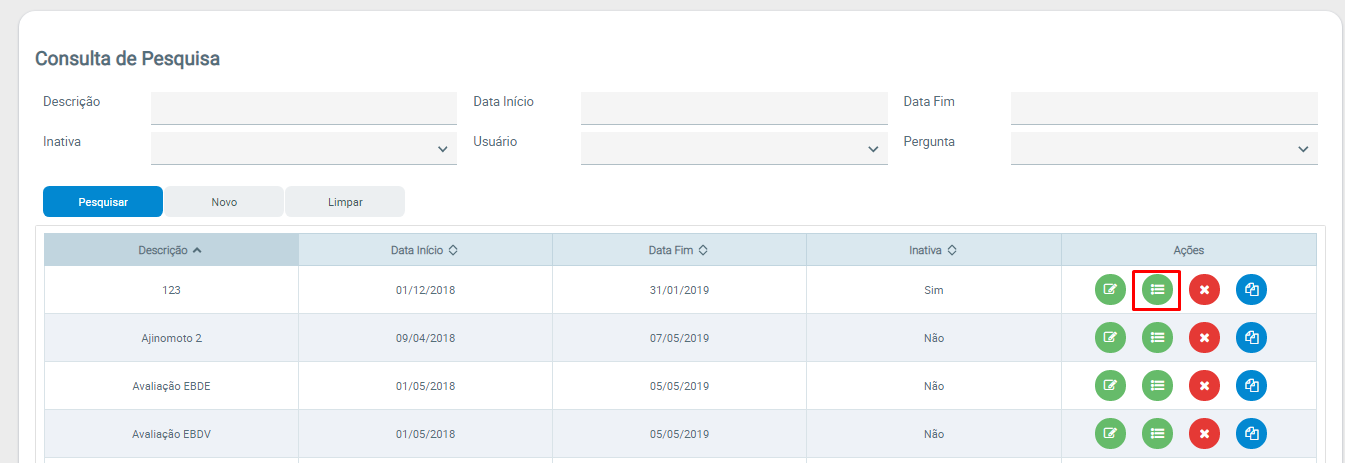Click the Novo button
This screenshot has height=463, width=1345.
coord(224,202)
